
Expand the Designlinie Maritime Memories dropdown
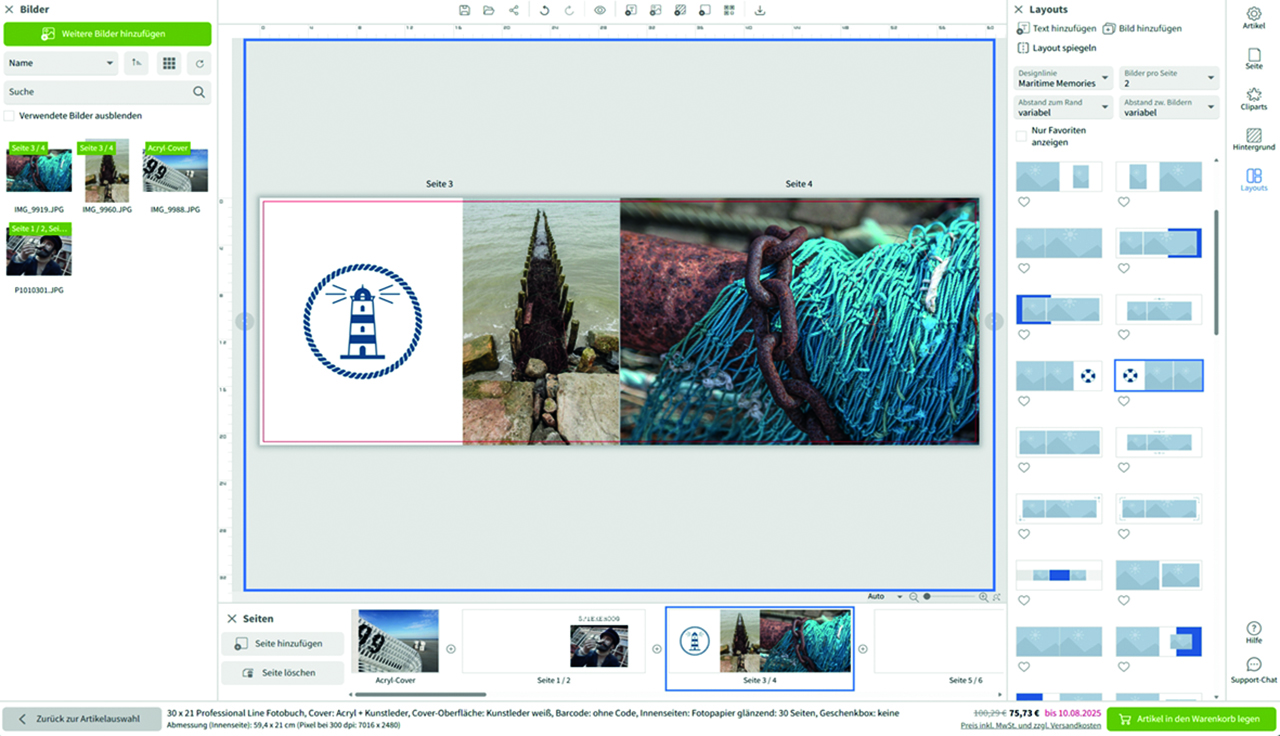click(1062, 78)
